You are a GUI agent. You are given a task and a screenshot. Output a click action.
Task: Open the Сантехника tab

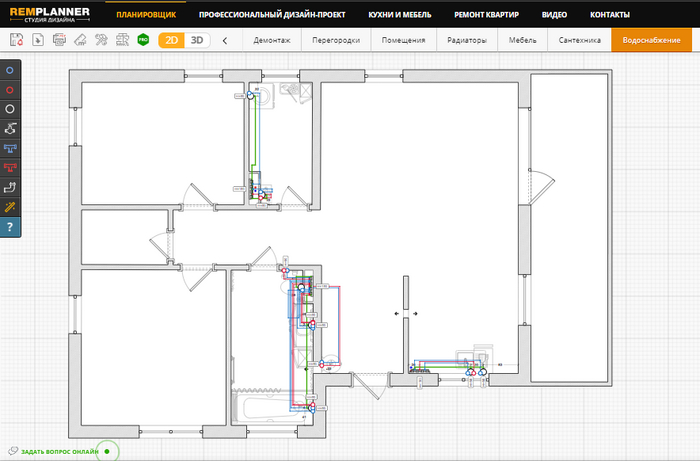(579, 41)
